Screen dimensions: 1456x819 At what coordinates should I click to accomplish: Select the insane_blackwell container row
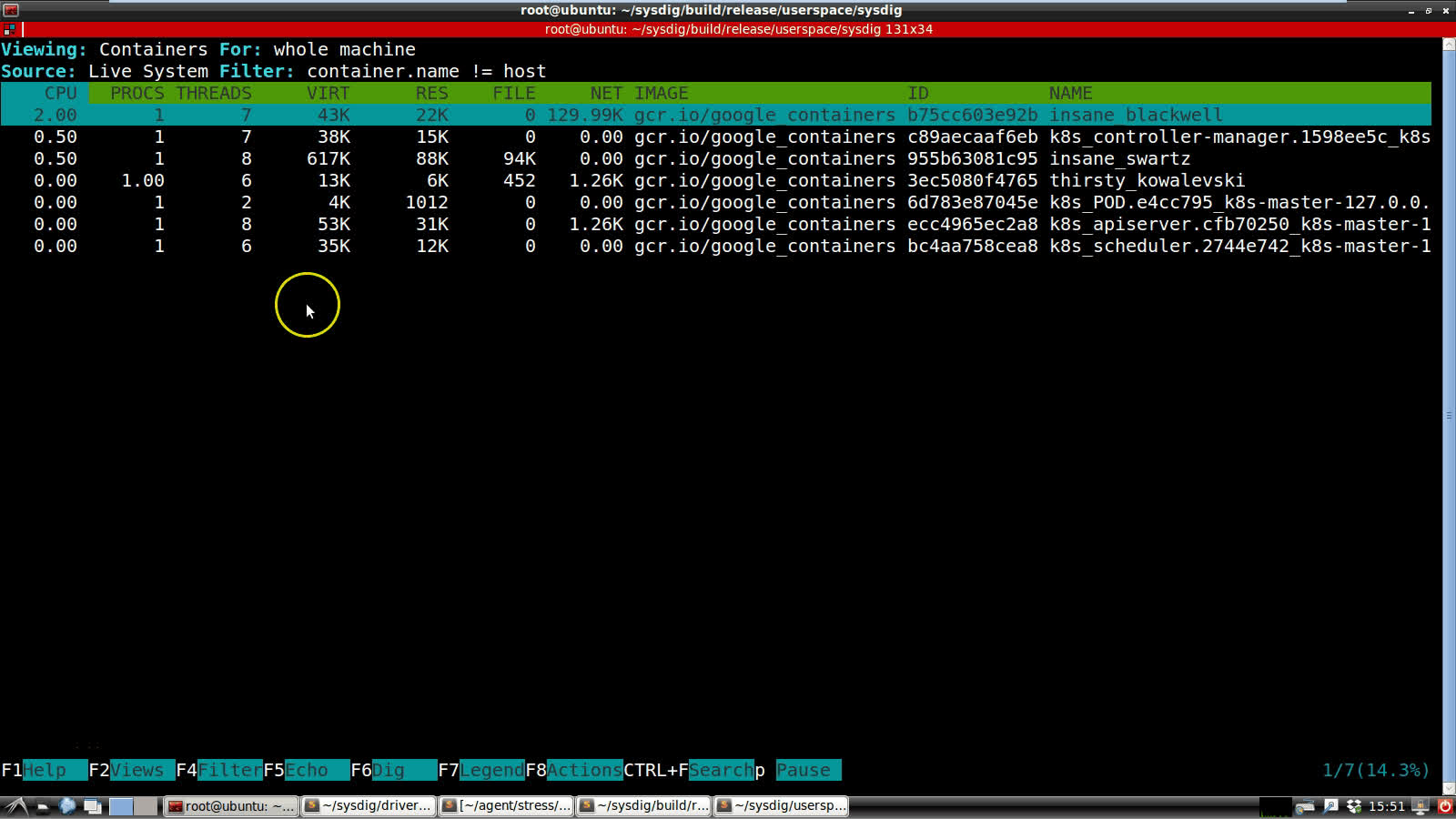click(715, 115)
